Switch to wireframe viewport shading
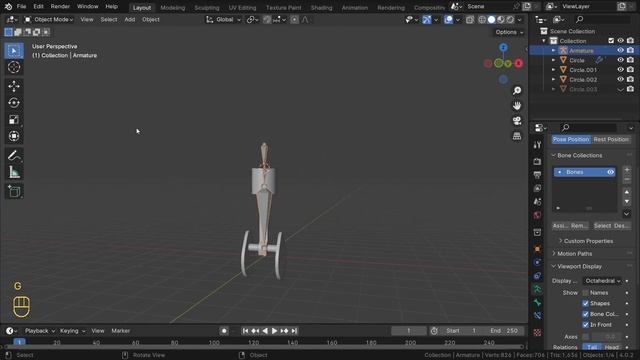 [x=482, y=20]
